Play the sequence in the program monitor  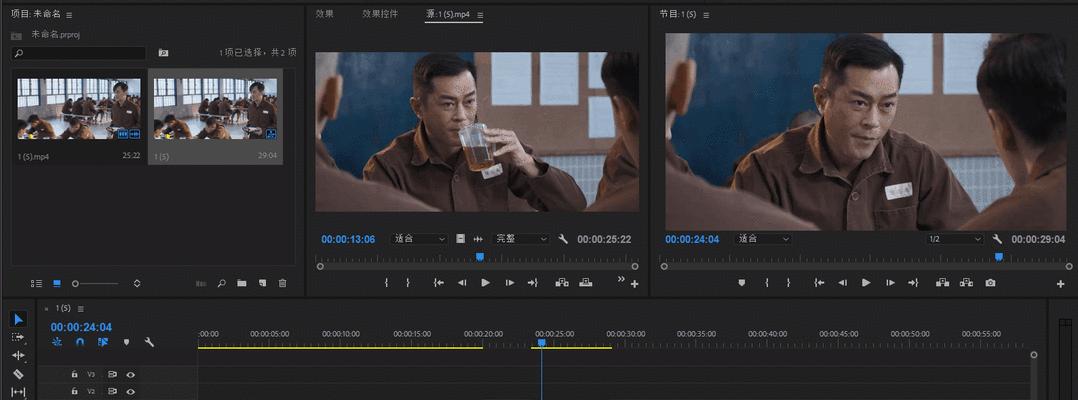866,282
